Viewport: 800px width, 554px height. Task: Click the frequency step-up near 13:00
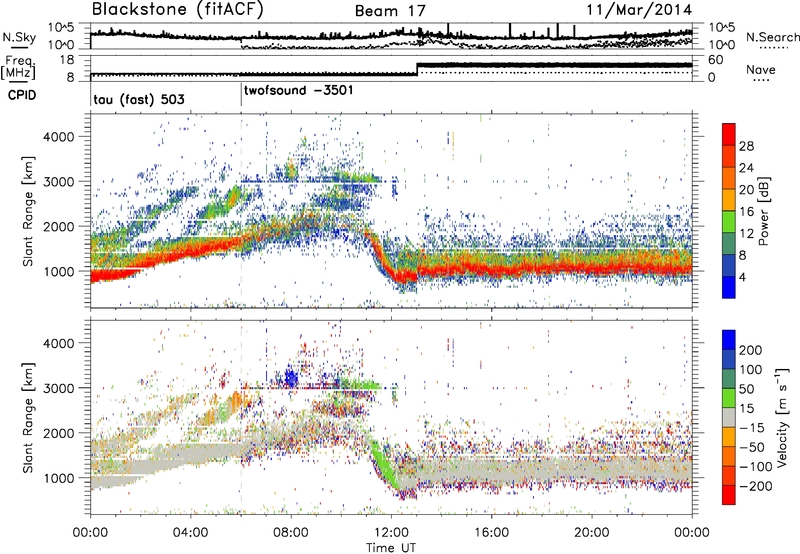click(x=417, y=69)
